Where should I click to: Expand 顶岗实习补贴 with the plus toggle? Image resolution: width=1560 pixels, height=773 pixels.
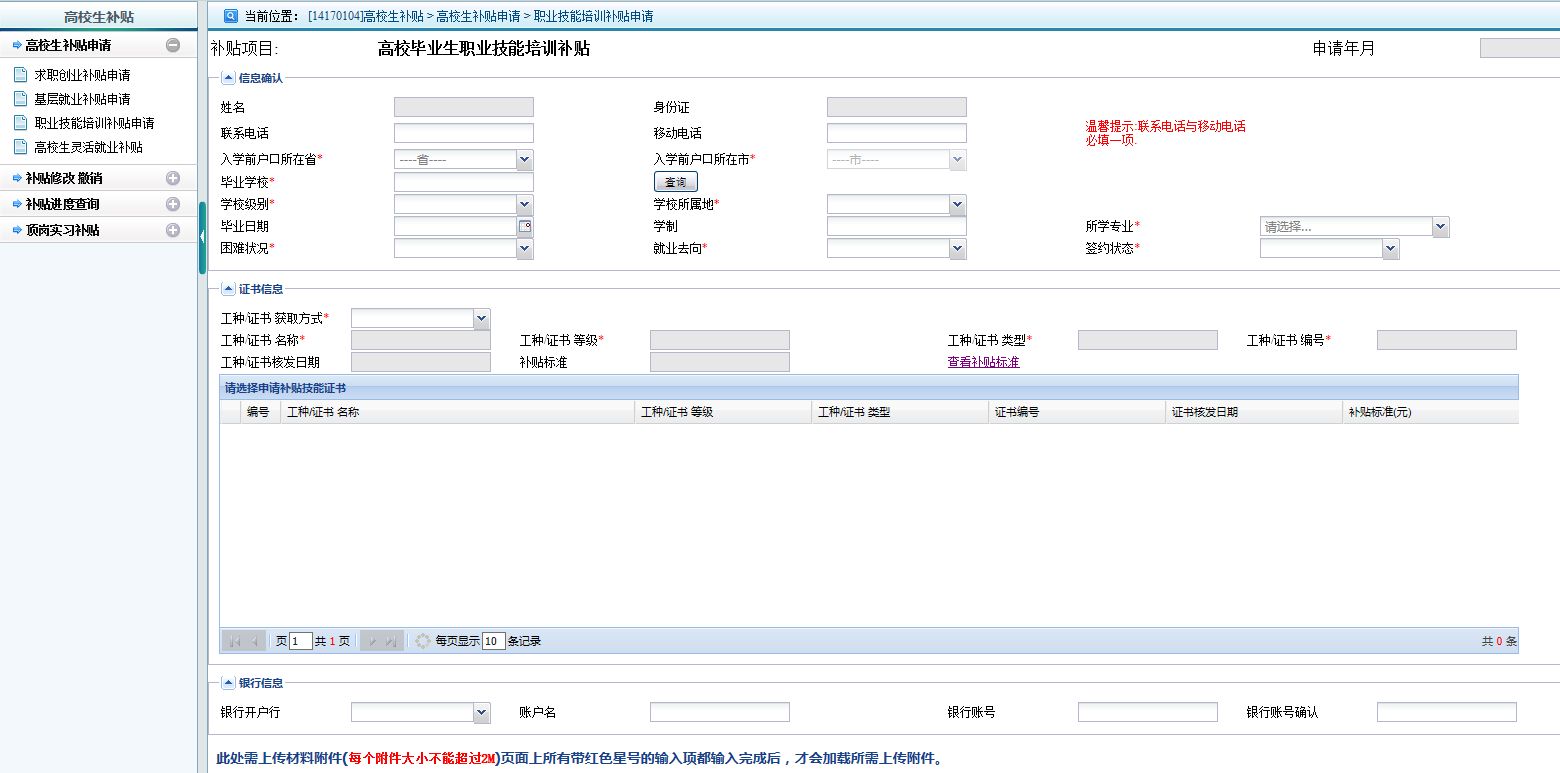(x=172, y=229)
